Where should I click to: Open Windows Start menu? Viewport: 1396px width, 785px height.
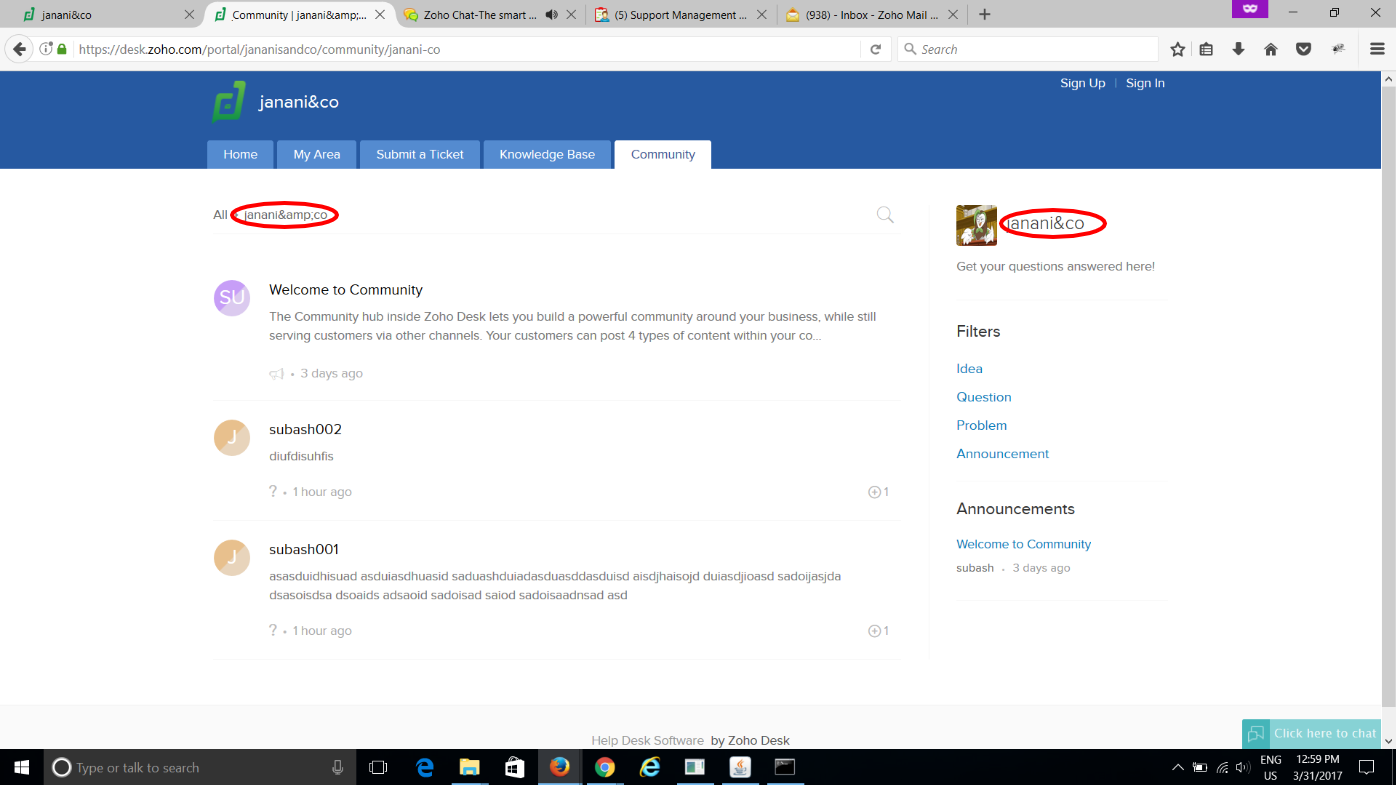(x=21, y=767)
